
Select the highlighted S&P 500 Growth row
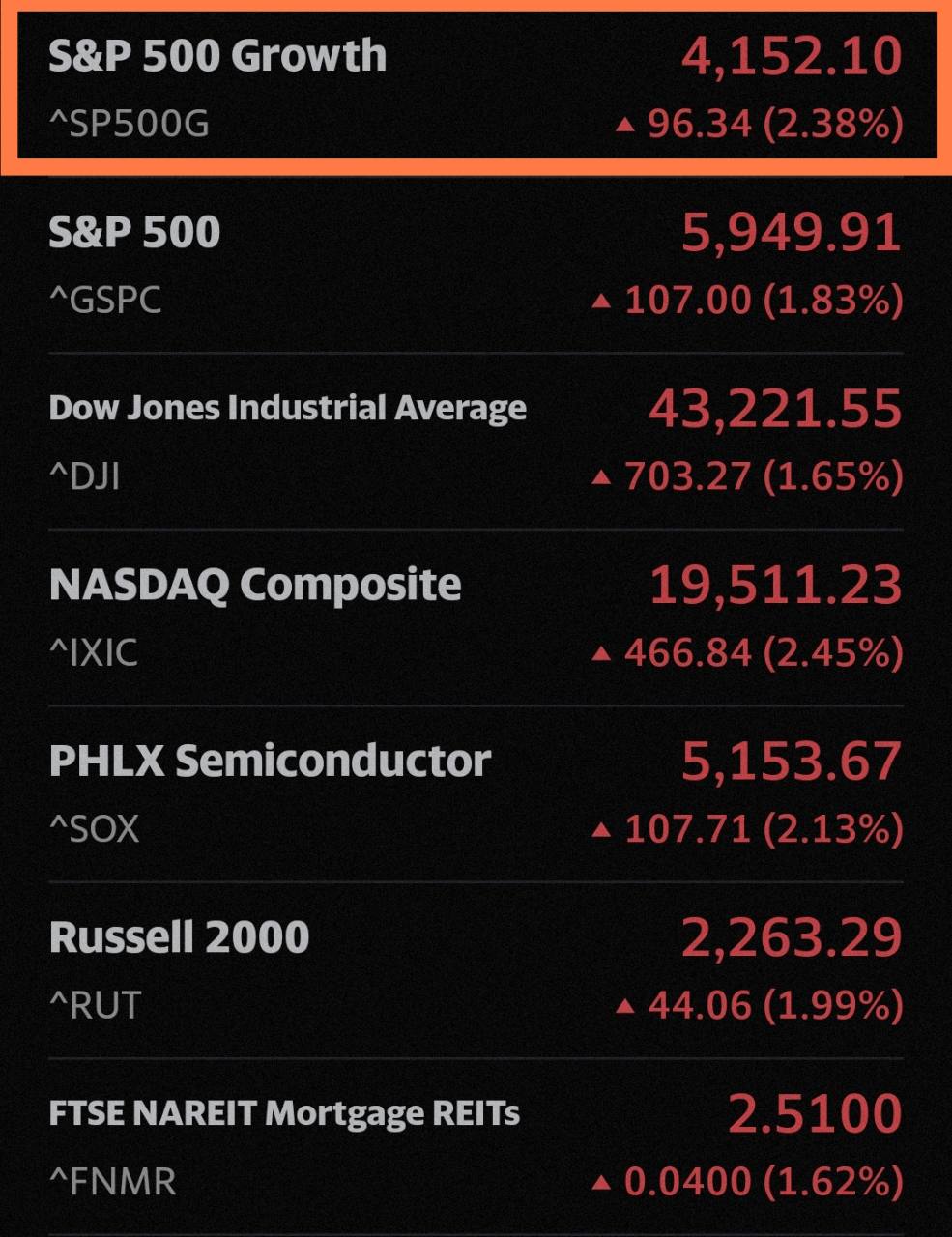click(x=476, y=87)
